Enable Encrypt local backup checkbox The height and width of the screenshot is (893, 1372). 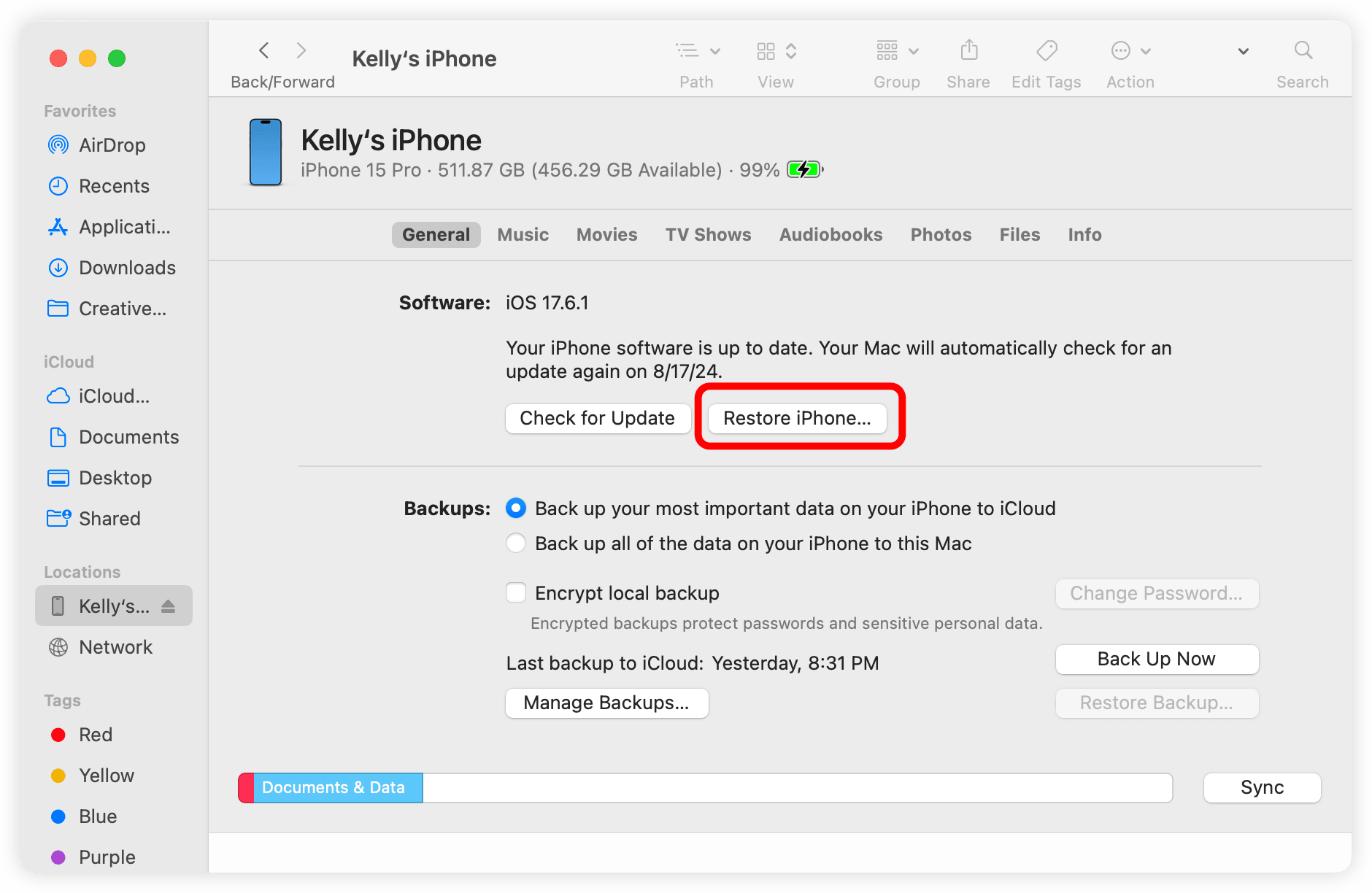coord(516,593)
